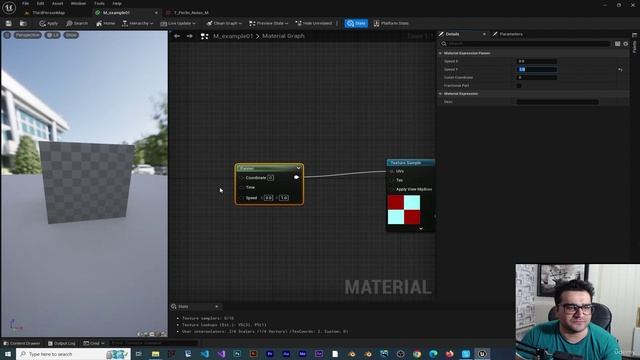Open the Preview State dropdown

269,23
